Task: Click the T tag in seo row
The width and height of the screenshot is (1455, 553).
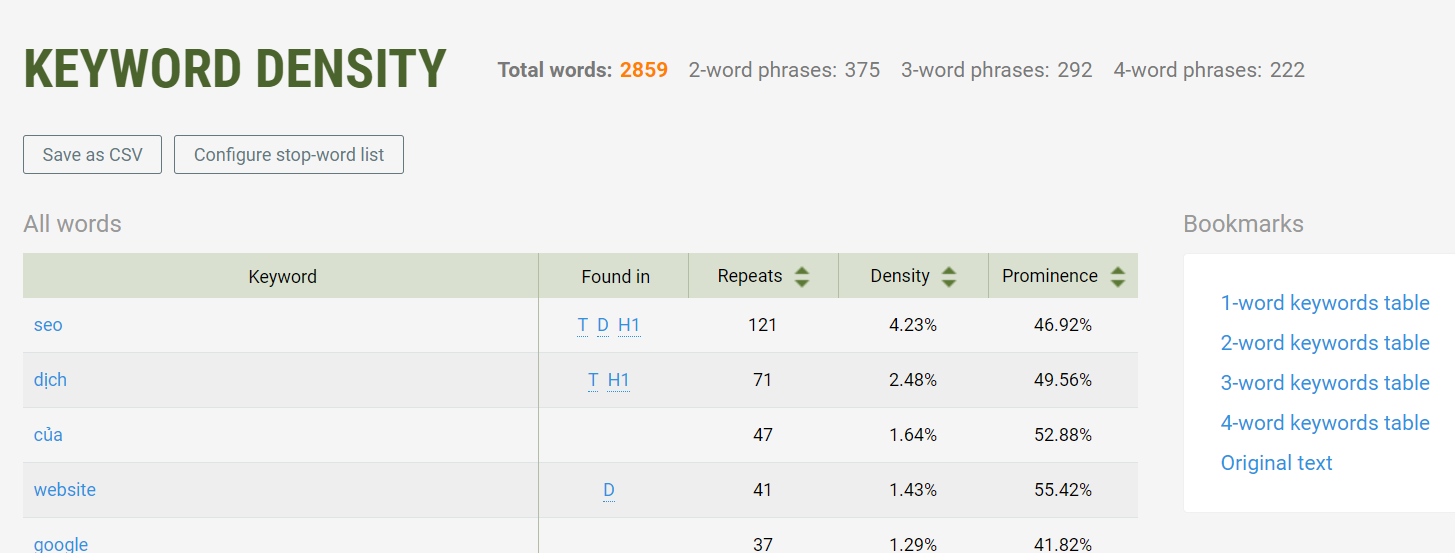Action: (583, 325)
